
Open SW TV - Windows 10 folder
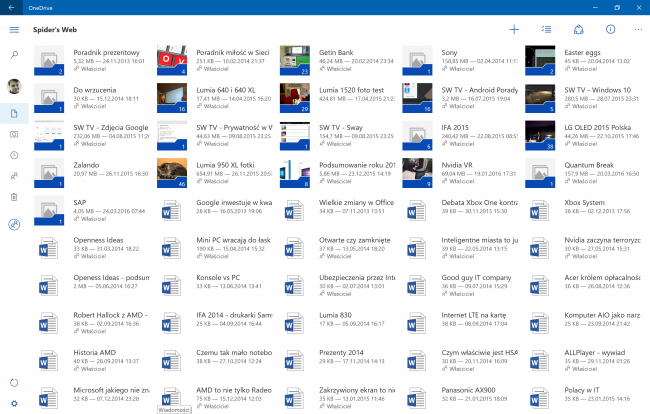pyautogui.click(x=583, y=98)
